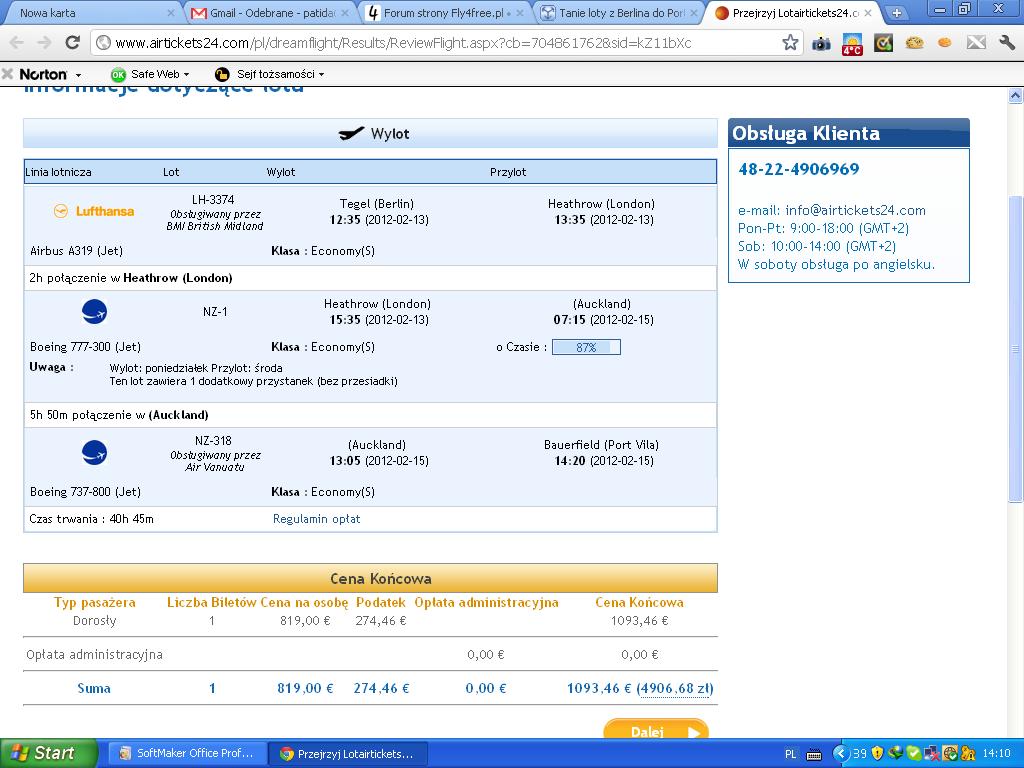Click the scrollbar up arrow
The image size is (1024, 768).
[1016, 97]
